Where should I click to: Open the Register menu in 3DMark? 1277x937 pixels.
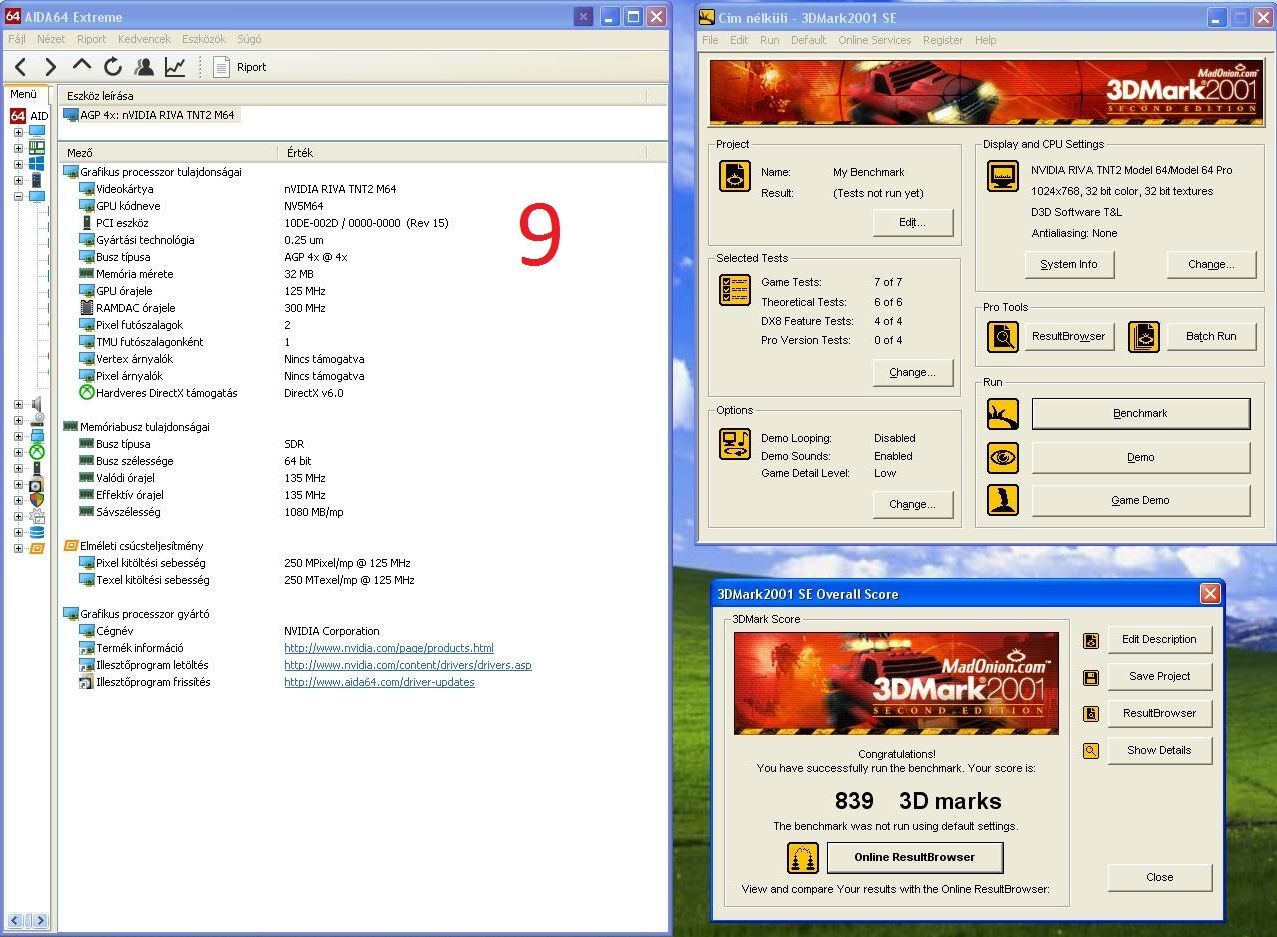click(x=942, y=40)
